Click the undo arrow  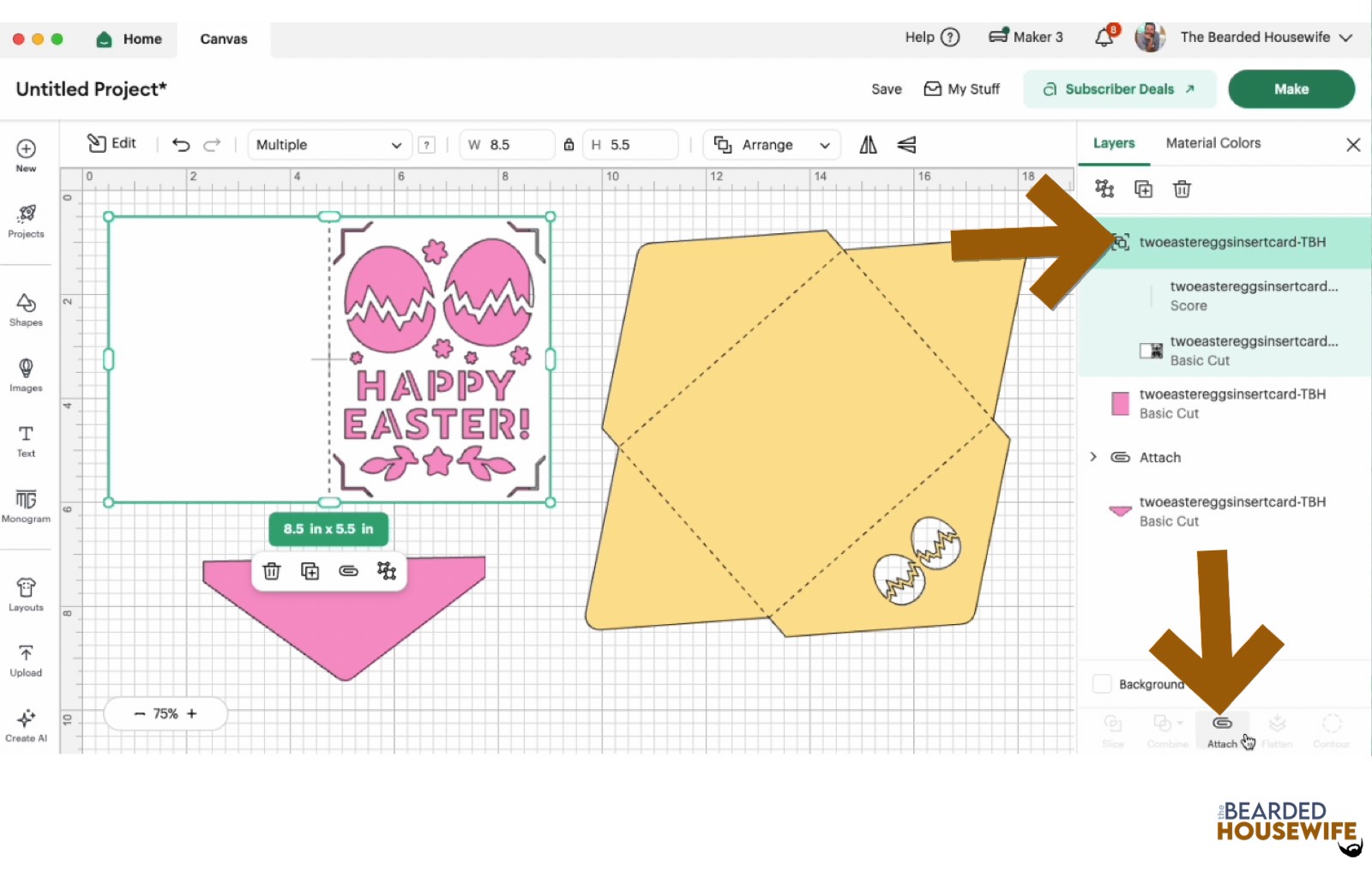pos(181,145)
